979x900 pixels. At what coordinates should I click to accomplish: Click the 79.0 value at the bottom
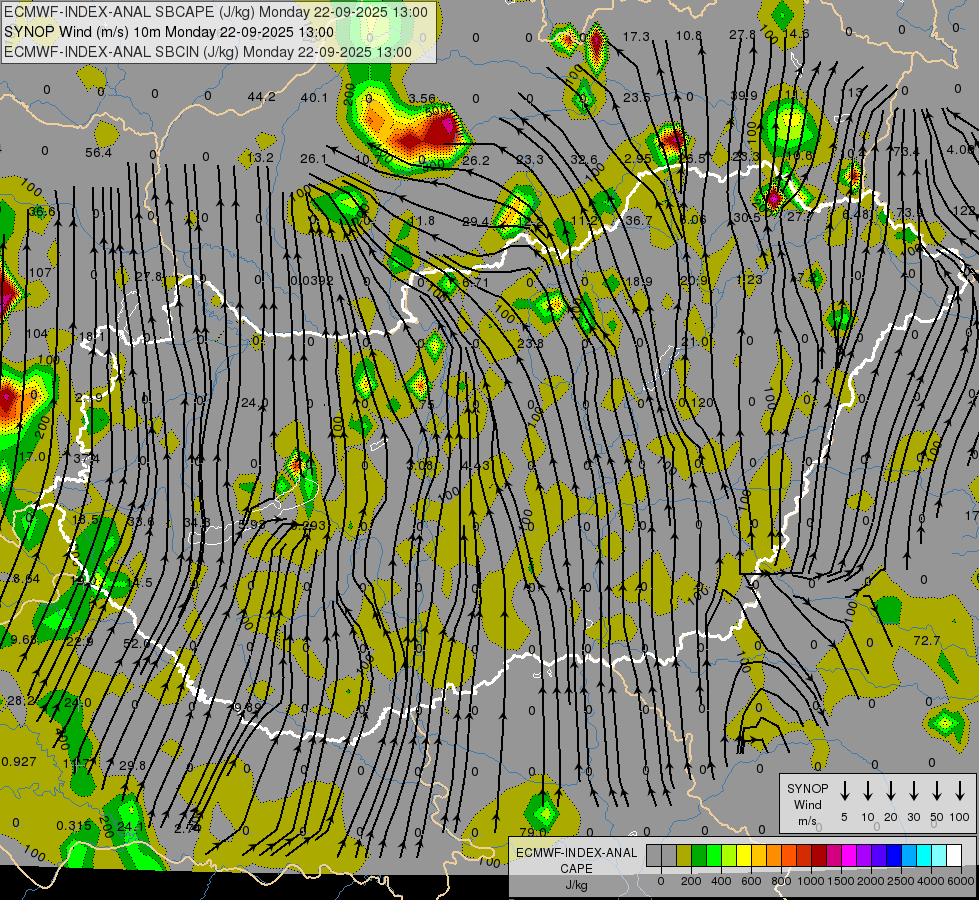click(x=533, y=832)
